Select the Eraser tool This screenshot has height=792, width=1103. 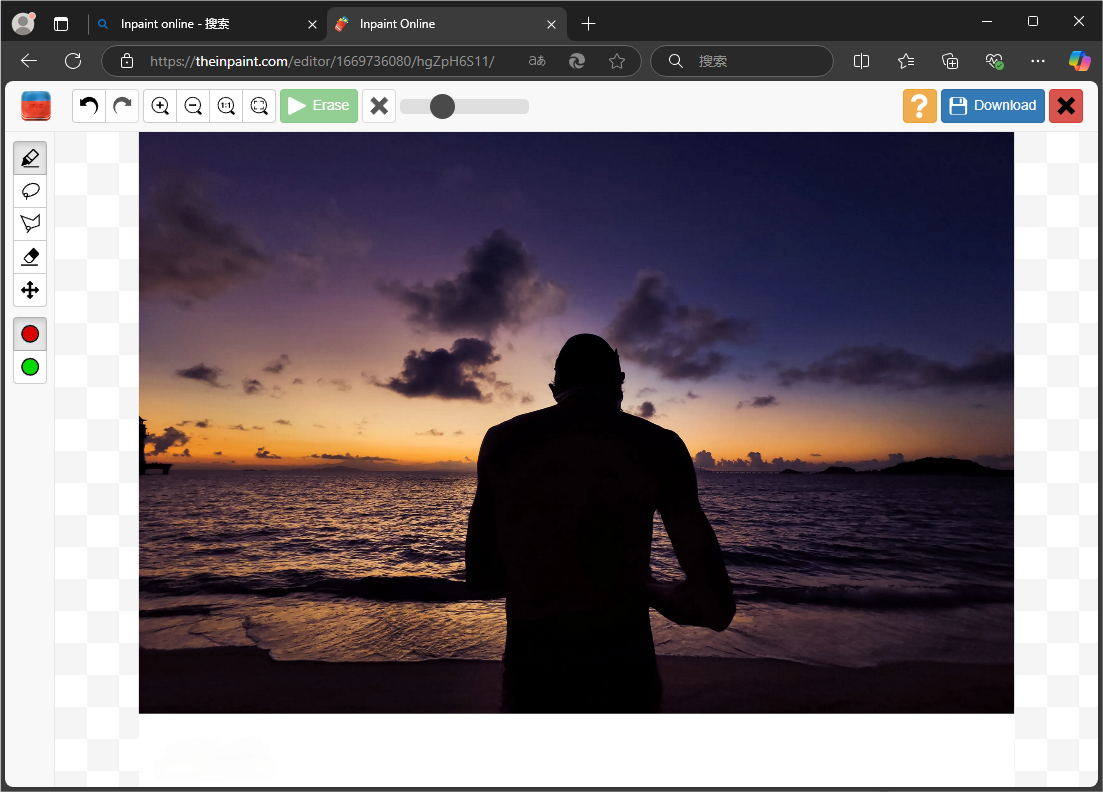(30, 257)
